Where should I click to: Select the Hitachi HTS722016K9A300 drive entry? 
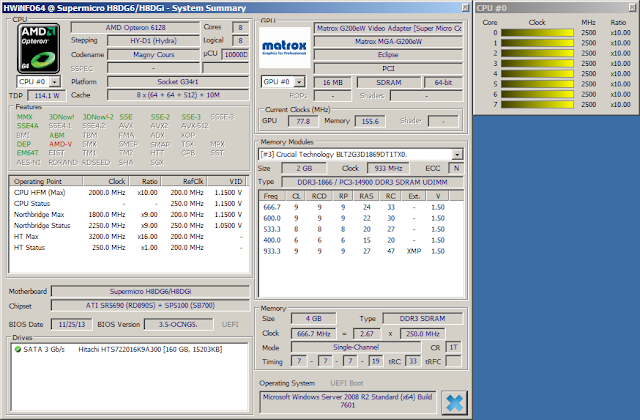coord(150,349)
